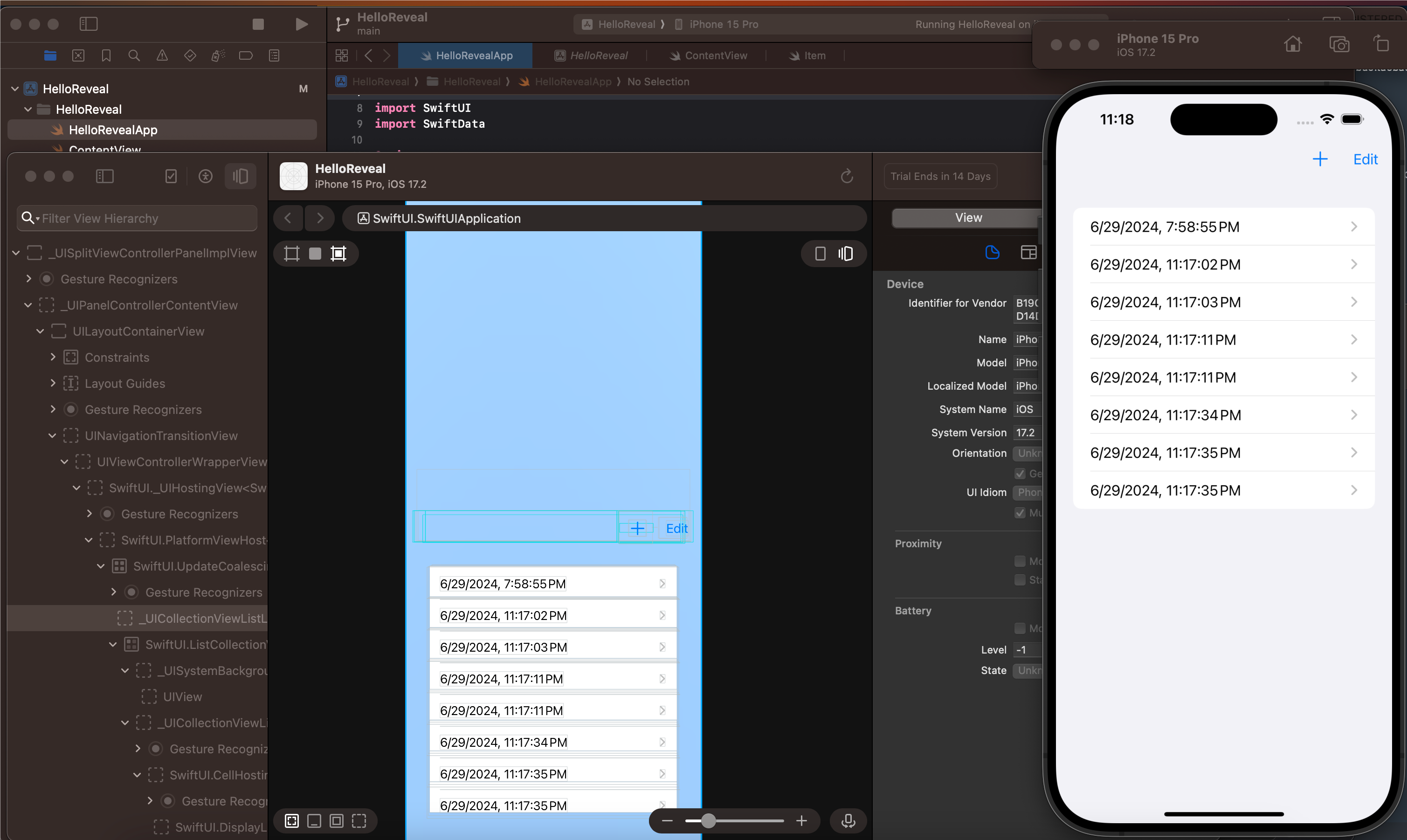Select the _UICollectionViewListL hierarchy row
This screenshot has height=840, width=1407.
(x=137, y=618)
